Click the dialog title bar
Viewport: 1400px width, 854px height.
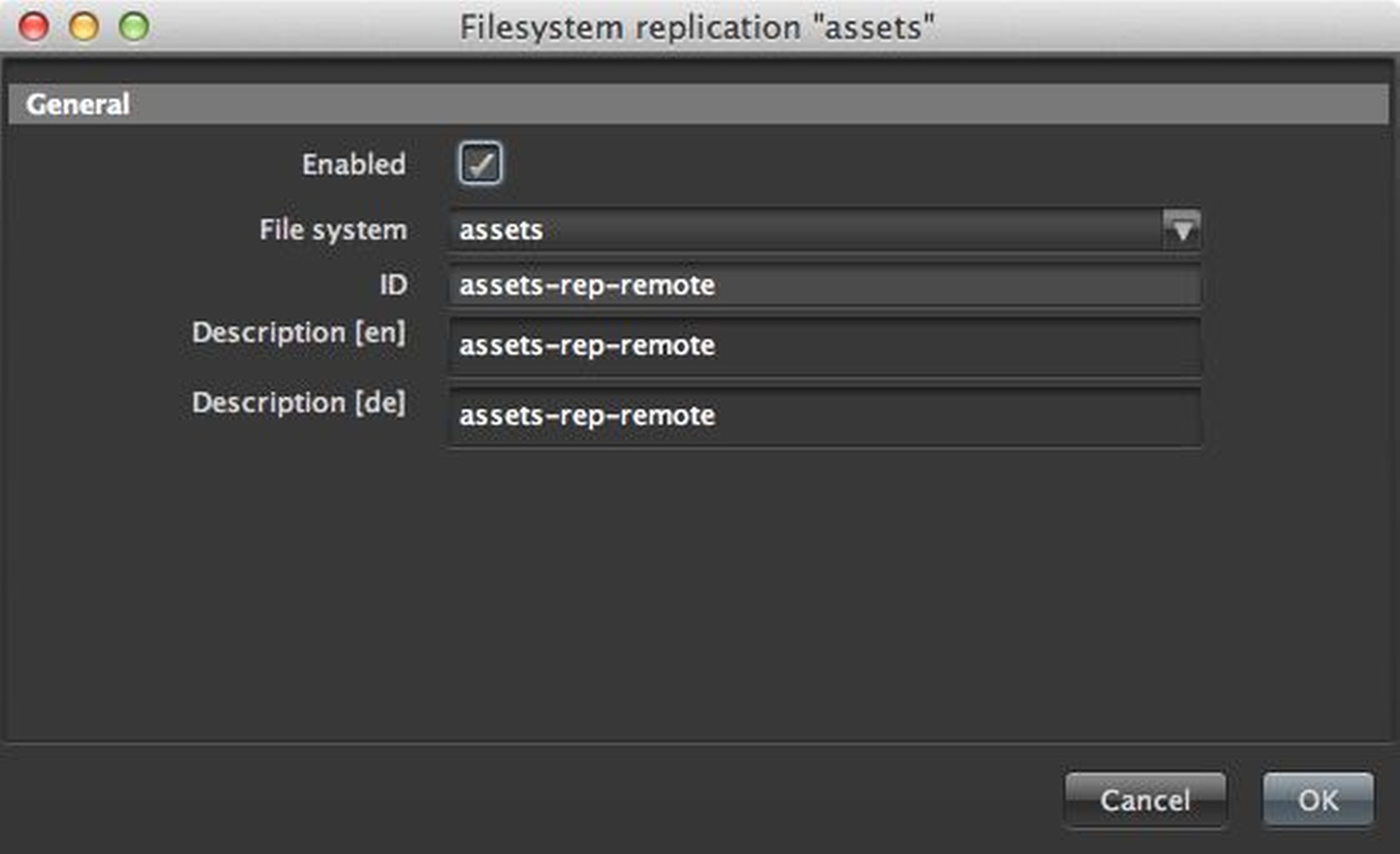(700, 26)
